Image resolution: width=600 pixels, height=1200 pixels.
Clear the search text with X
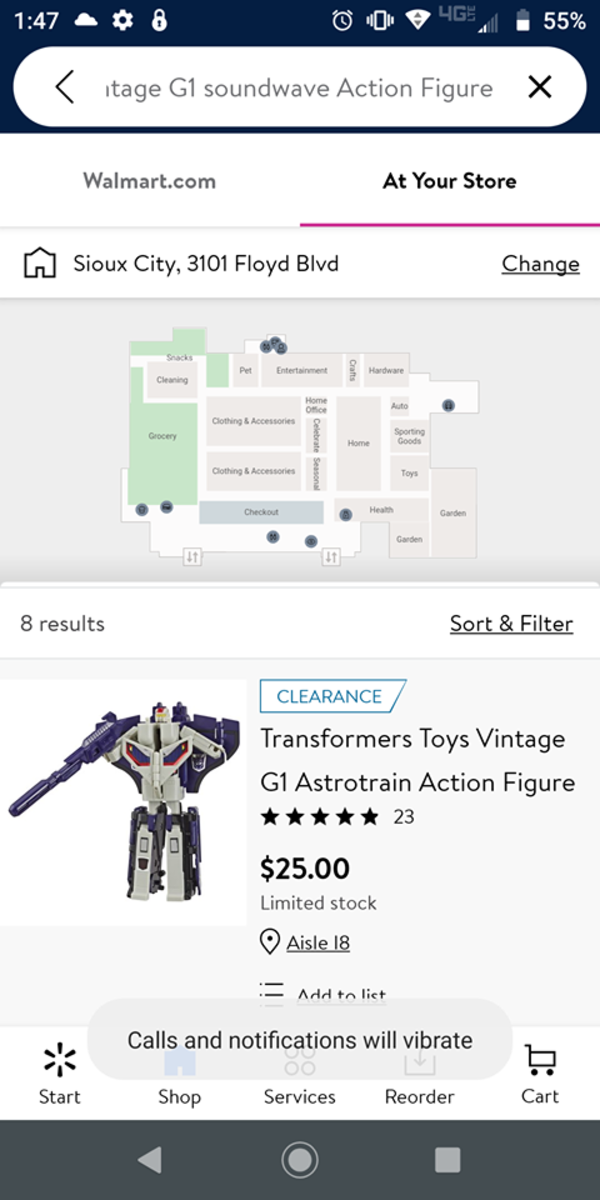click(x=539, y=88)
